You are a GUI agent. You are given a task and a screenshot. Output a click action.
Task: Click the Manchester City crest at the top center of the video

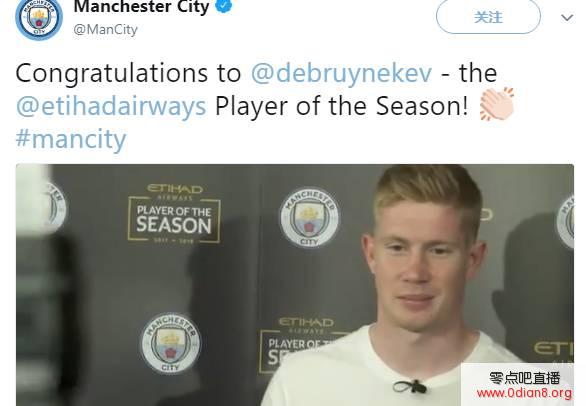(x=309, y=218)
